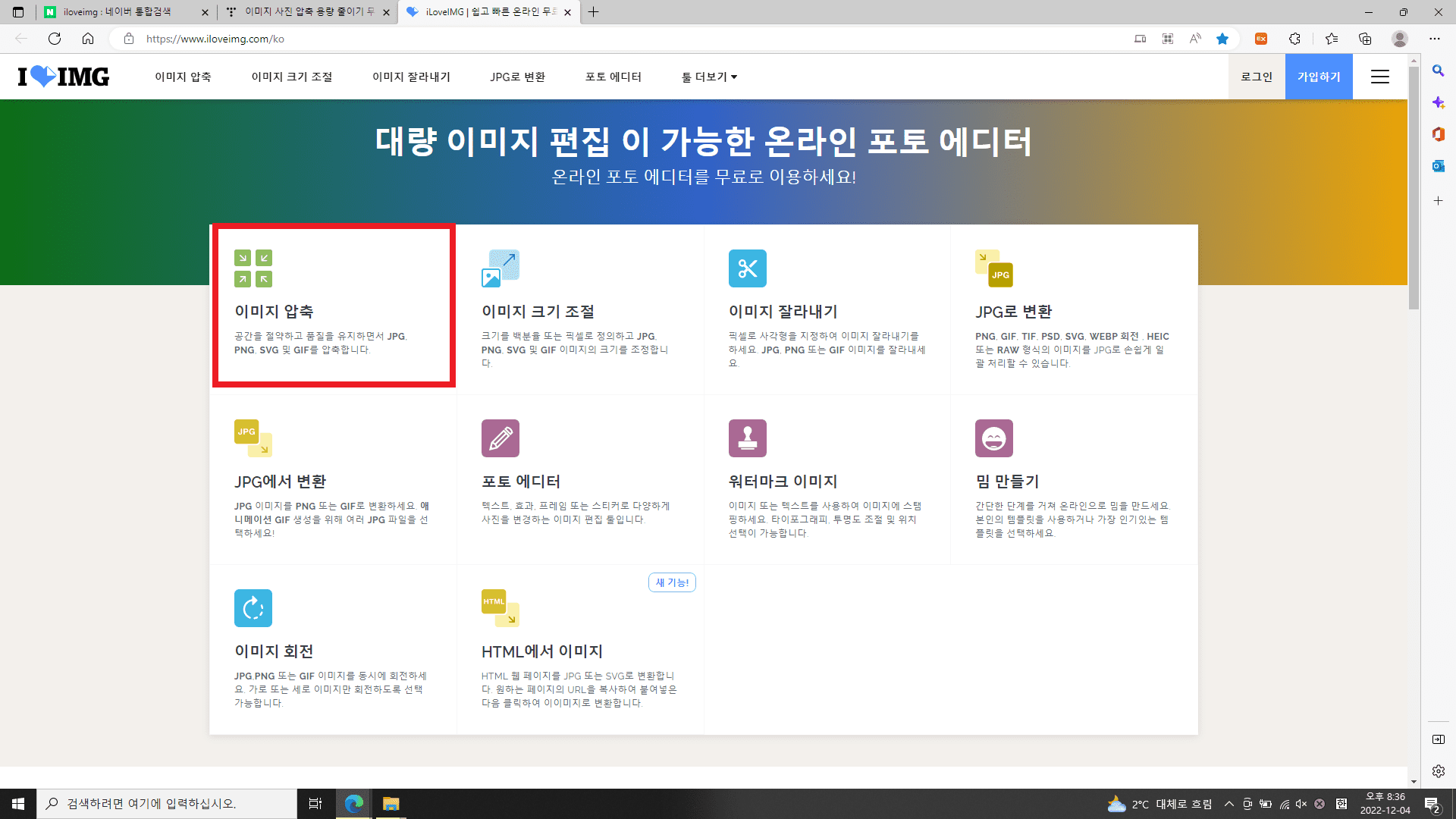1456x819 pixels.
Task: Open the tab actions menu icon
Action: point(18,12)
